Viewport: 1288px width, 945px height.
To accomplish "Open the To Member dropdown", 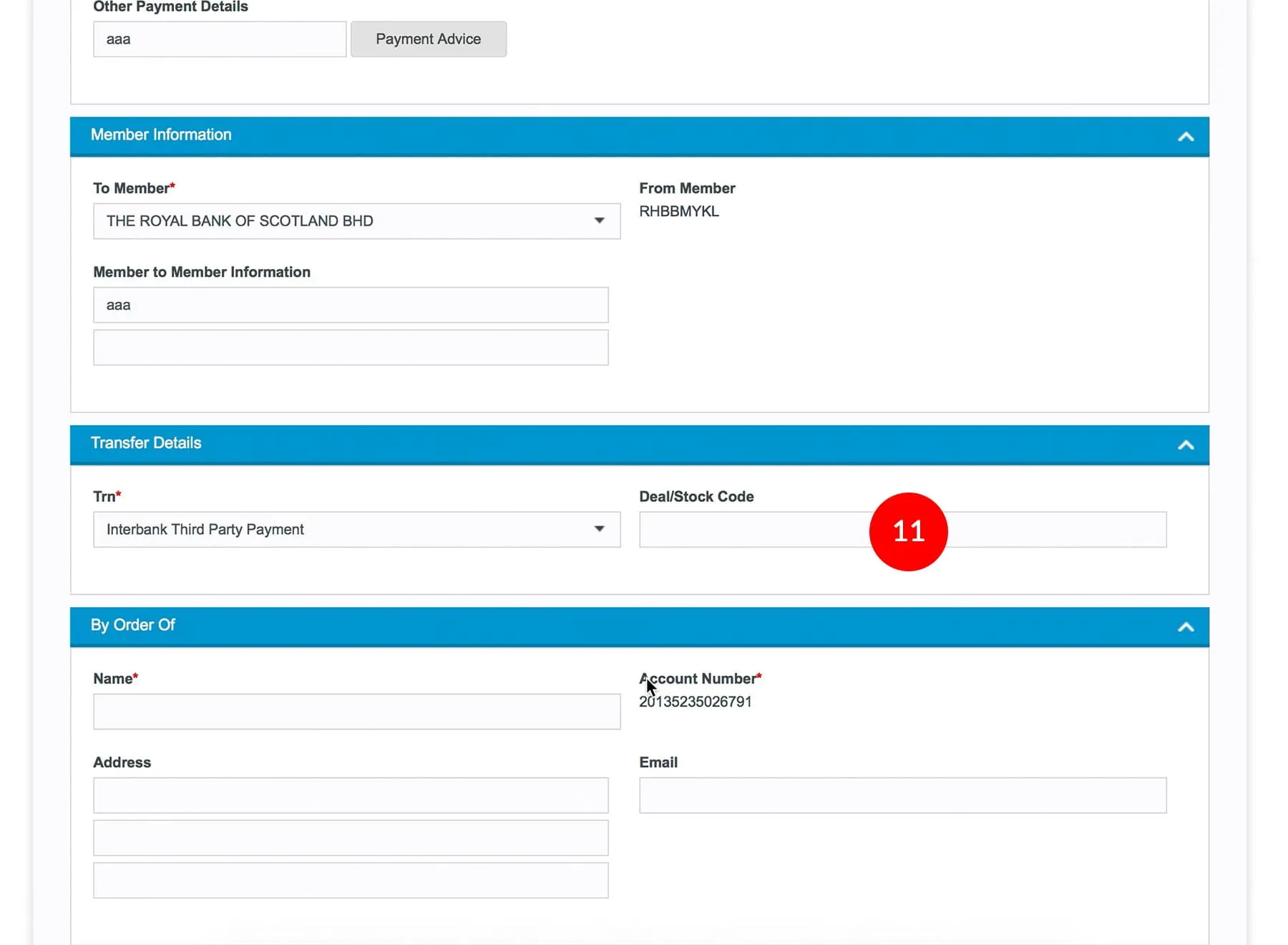I will (x=356, y=221).
